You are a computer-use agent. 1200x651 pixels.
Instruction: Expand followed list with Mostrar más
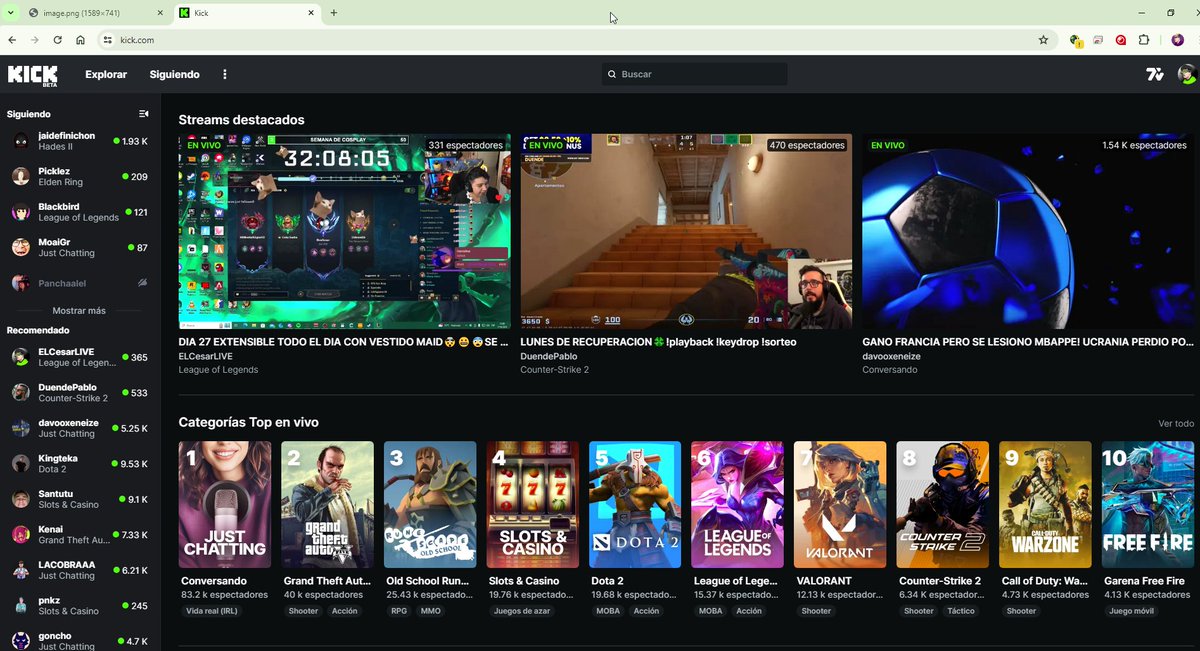pyautogui.click(x=79, y=311)
